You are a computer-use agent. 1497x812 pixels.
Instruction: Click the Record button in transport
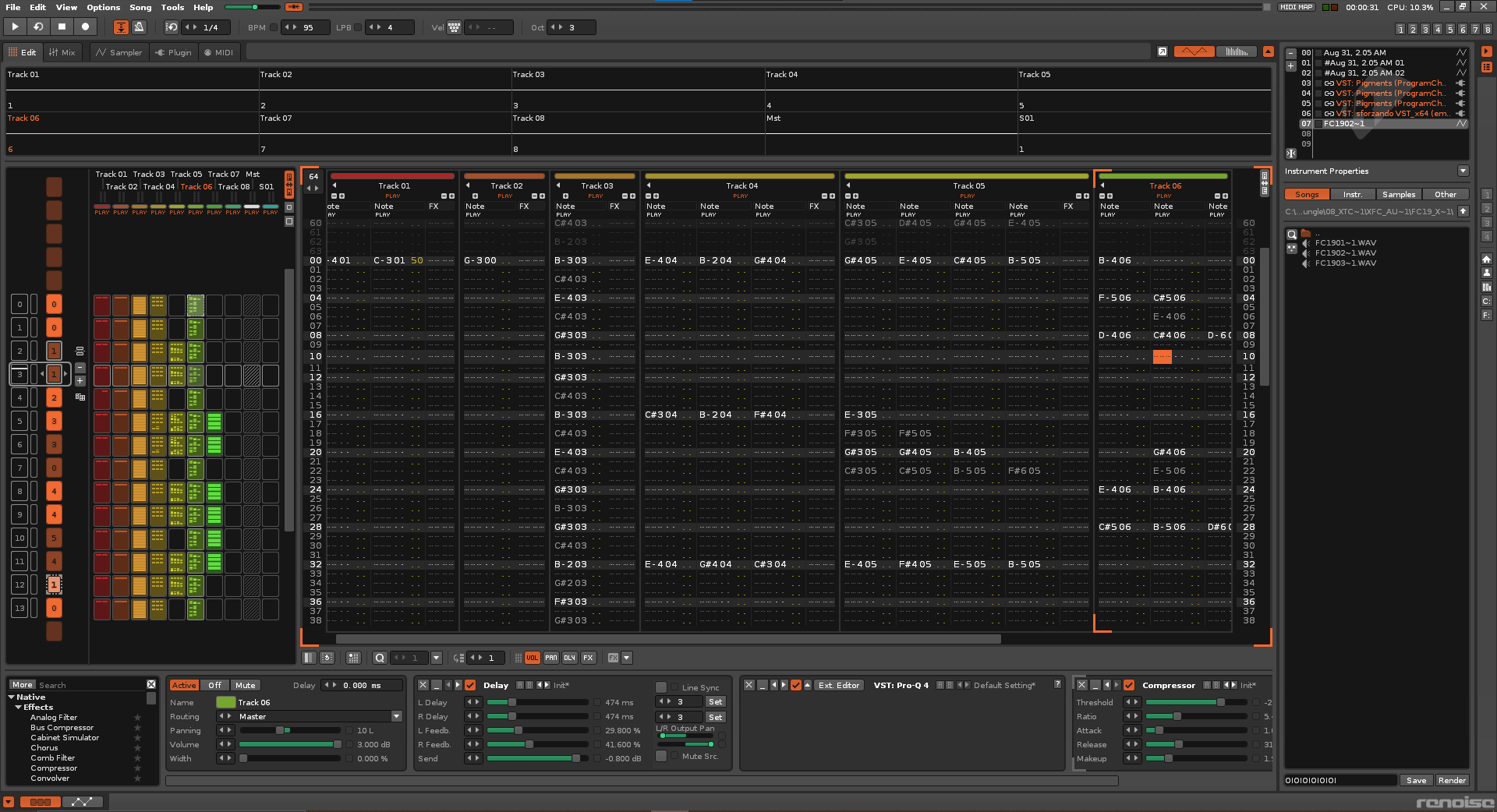(85, 26)
